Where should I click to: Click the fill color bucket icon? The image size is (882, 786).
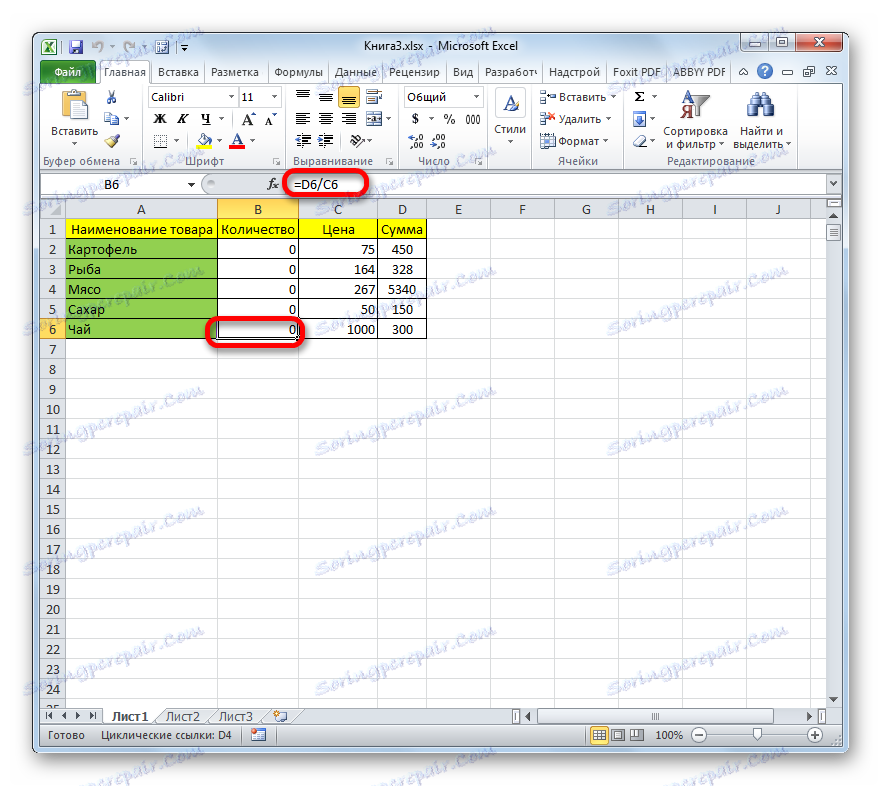coord(204,141)
